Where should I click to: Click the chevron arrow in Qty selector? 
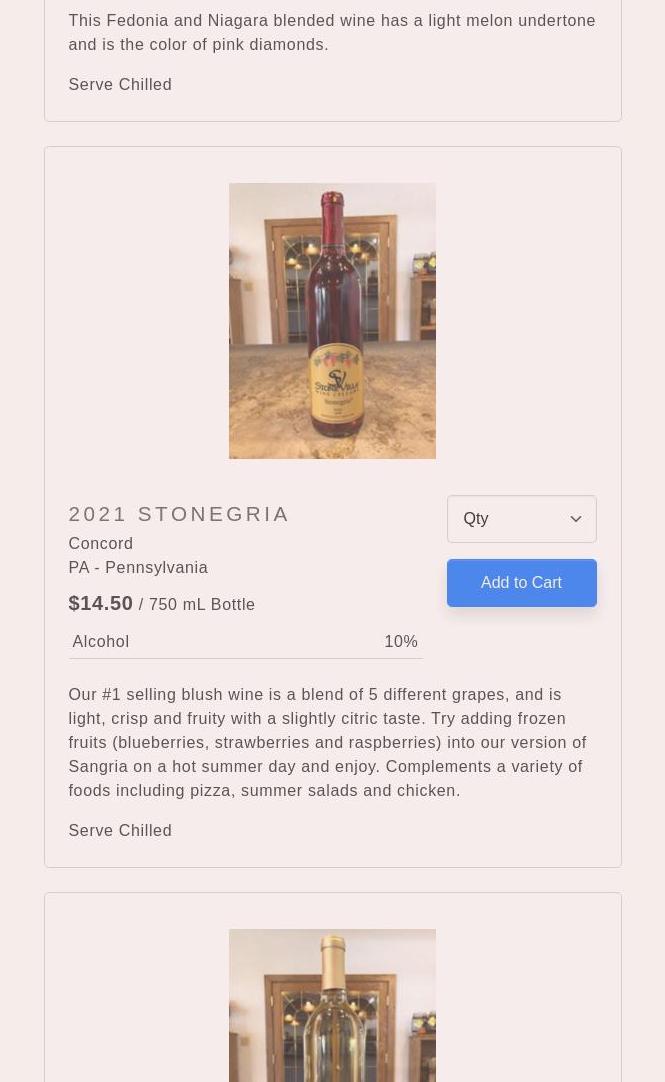coord(576,519)
